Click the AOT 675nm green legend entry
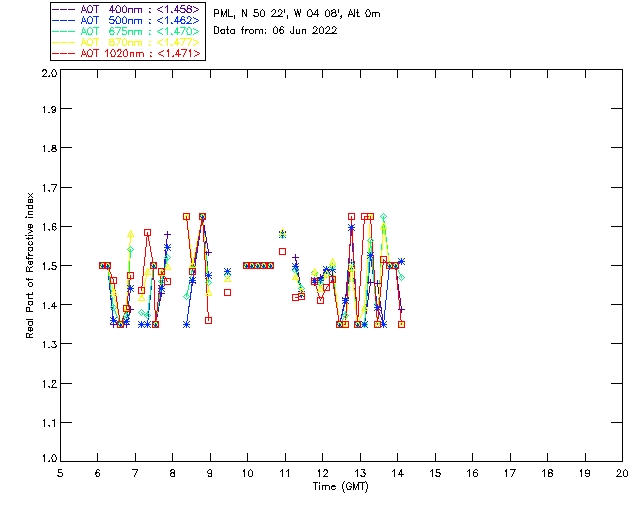Image resolution: width=640 pixels, height=512 pixels. pos(126,31)
